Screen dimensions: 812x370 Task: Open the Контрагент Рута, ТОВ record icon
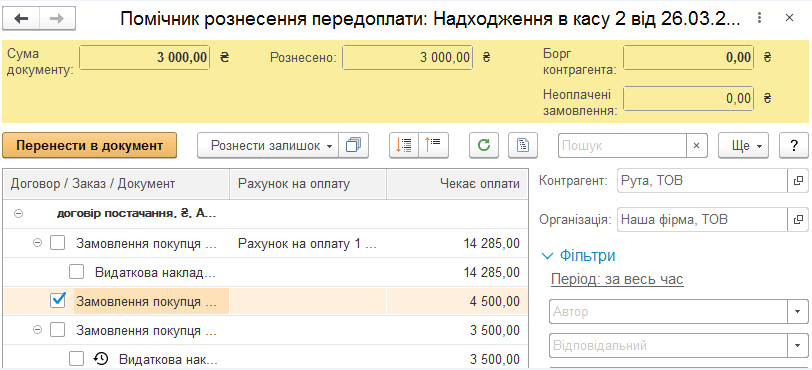[x=798, y=180]
